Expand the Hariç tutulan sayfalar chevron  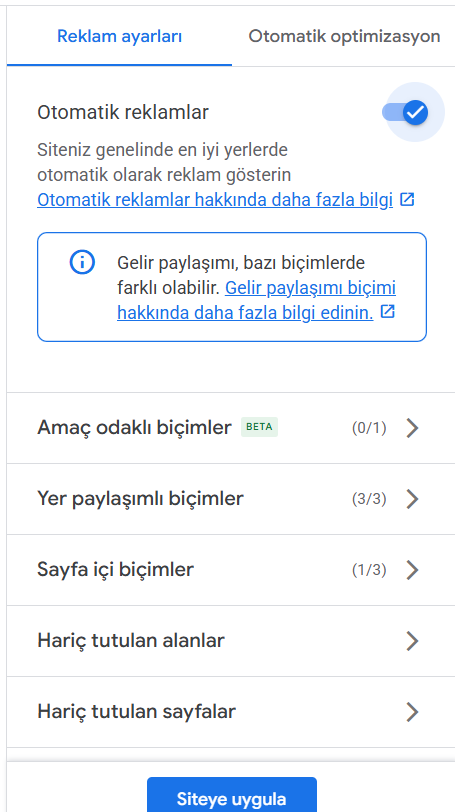412,712
